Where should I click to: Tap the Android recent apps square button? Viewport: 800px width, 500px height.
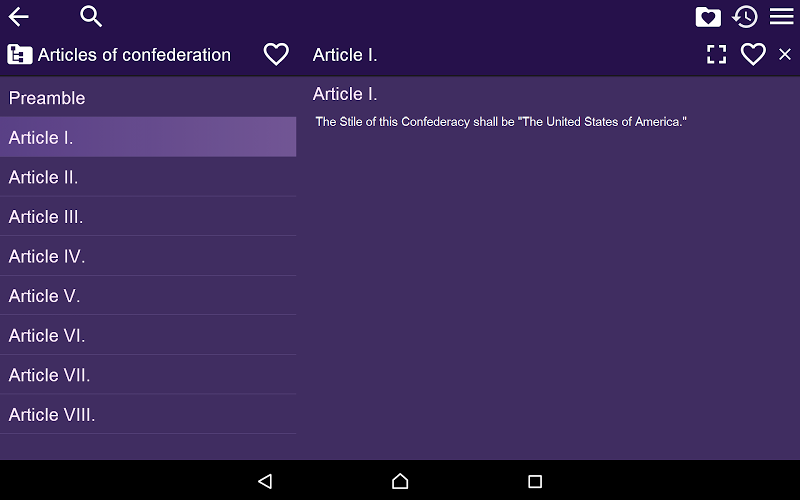pyautogui.click(x=535, y=481)
